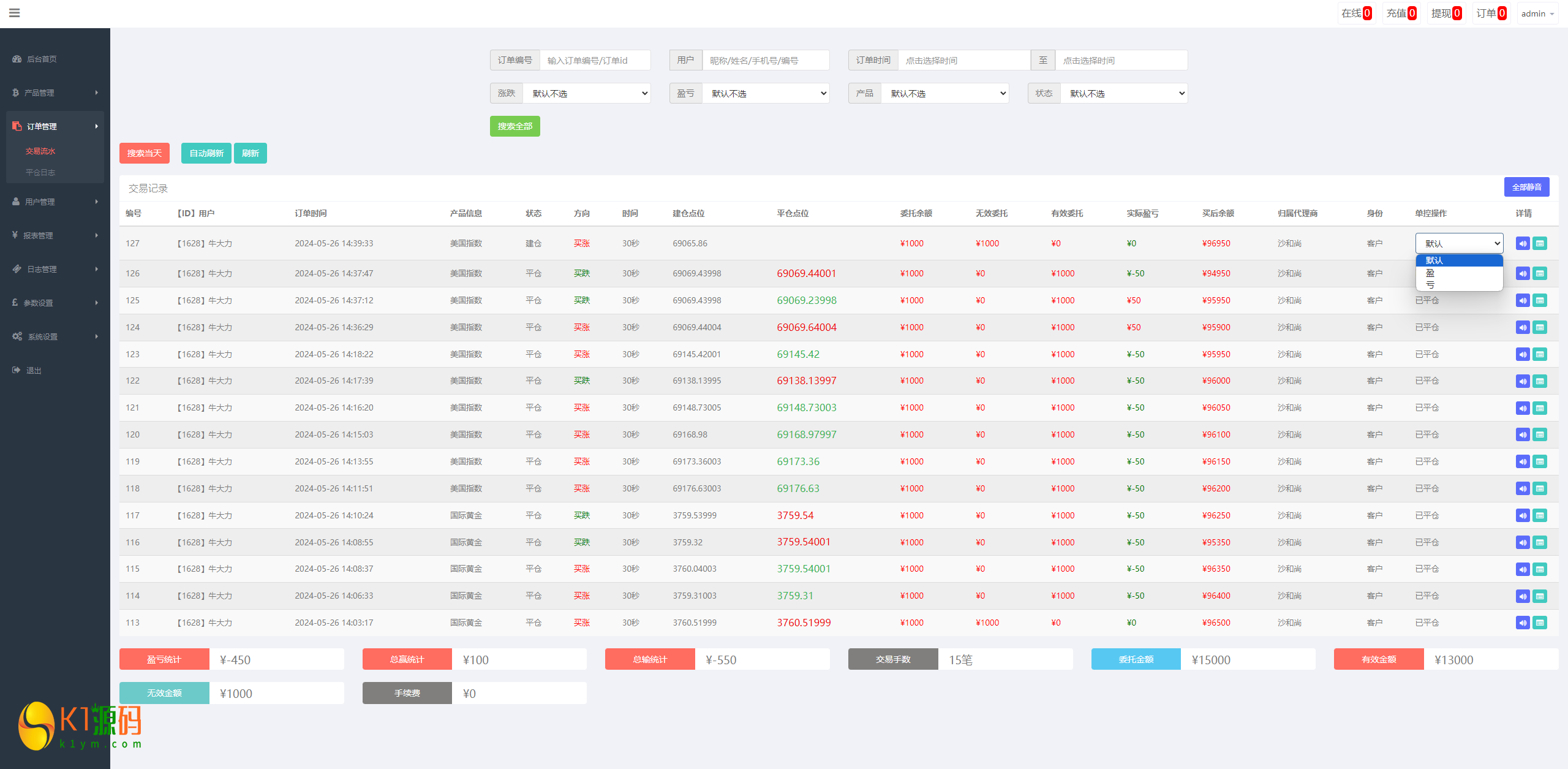The image size is (1568, 769).
Task: Click sound icon for order 125
Action: (x=1523, y=301)
